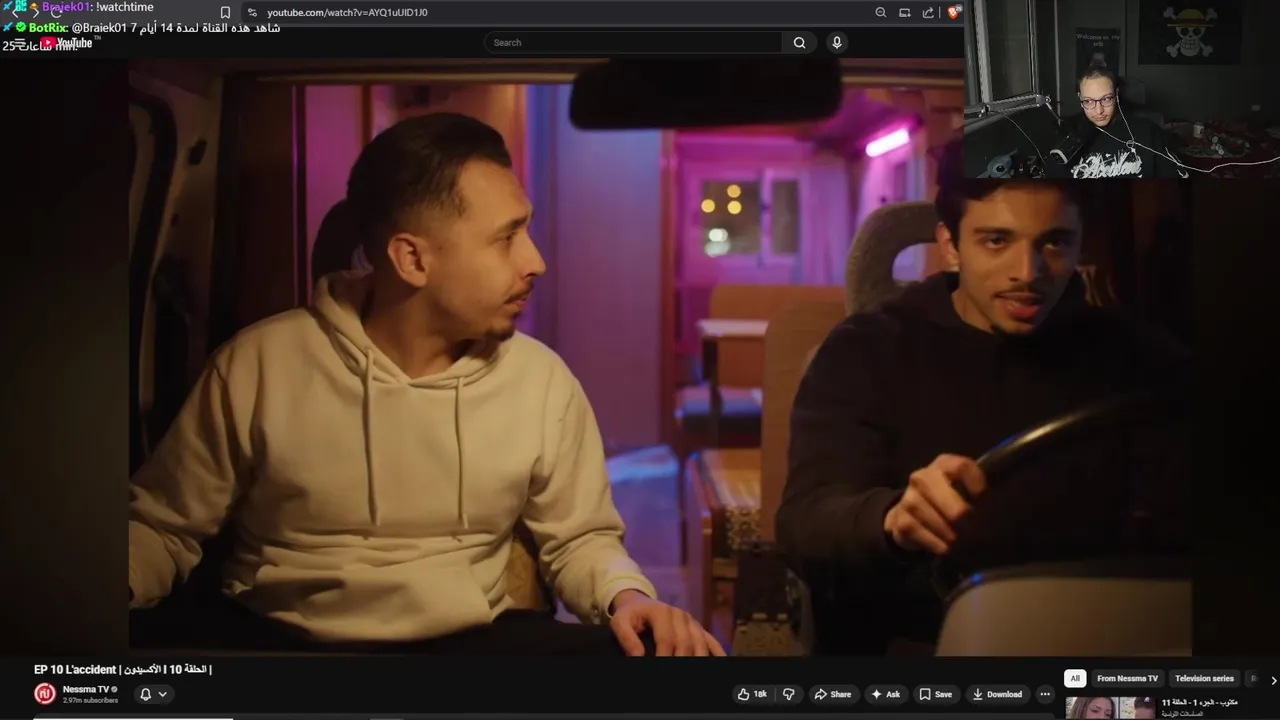Click the EP 10 L'accident video title
Image resolution: width=1280 pixels, height=720 pixels.
coord(122,669)
